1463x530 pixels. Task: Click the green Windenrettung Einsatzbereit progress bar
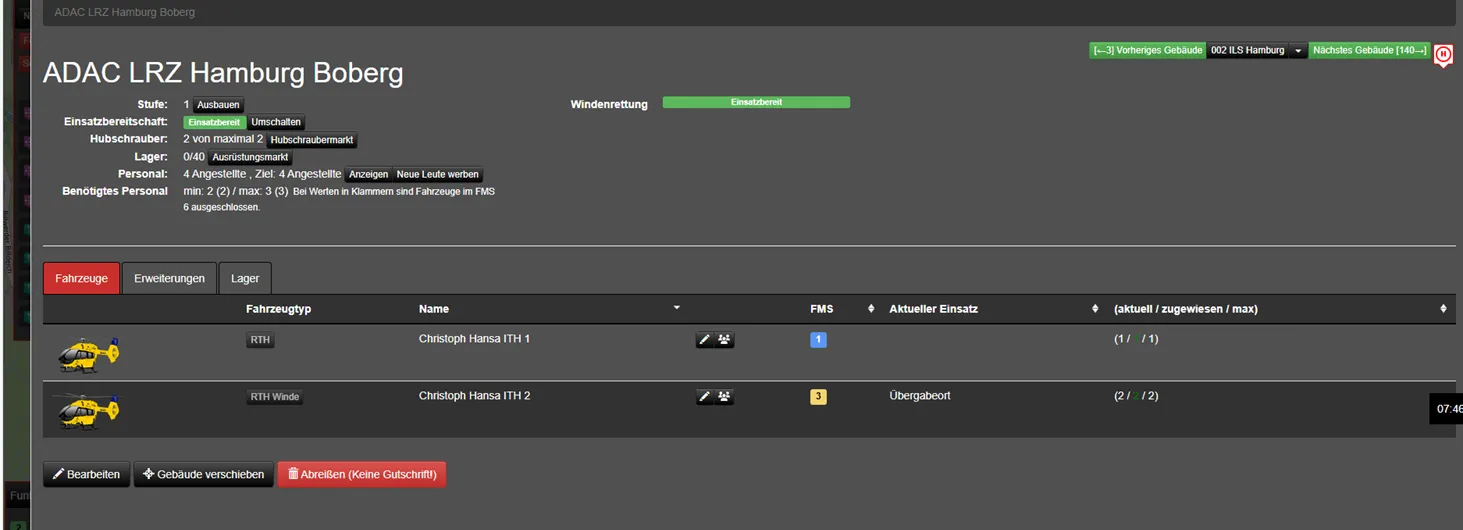point(756,102)
